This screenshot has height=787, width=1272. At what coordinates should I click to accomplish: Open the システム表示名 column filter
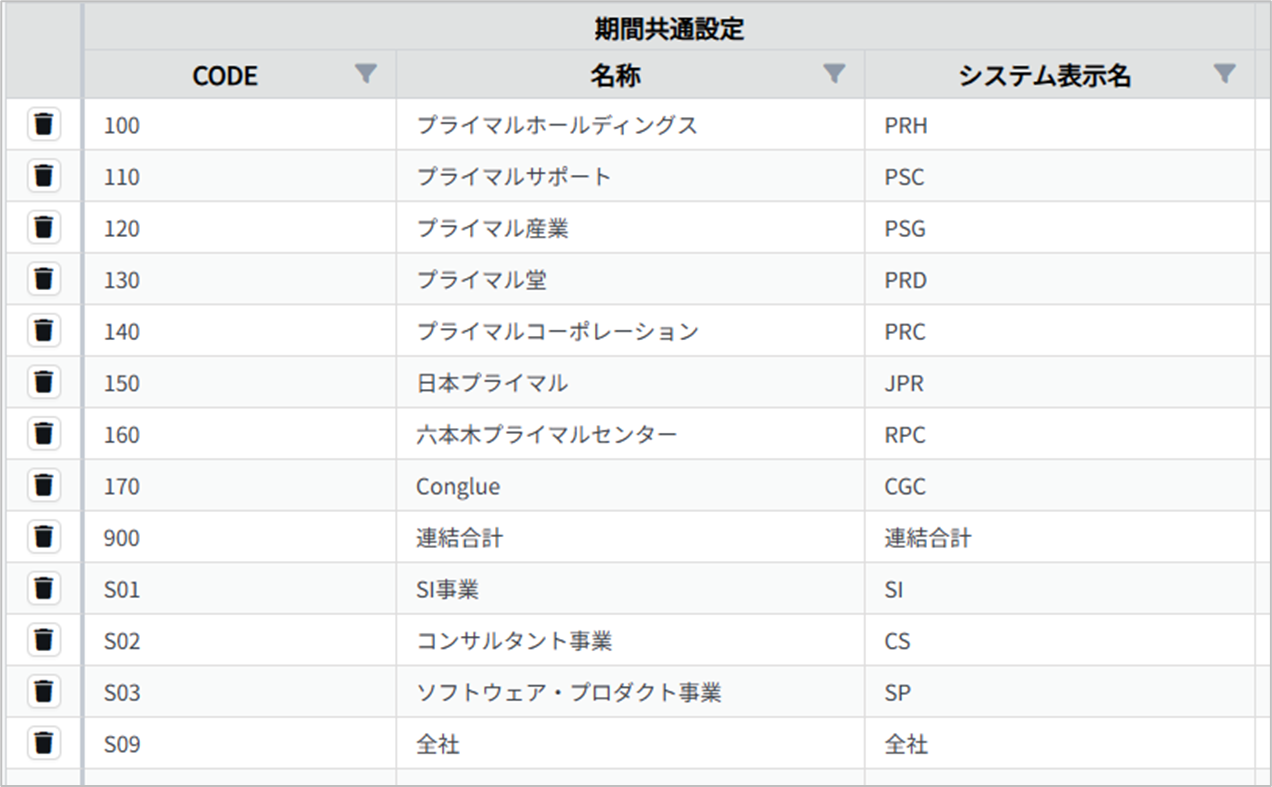1224,74
